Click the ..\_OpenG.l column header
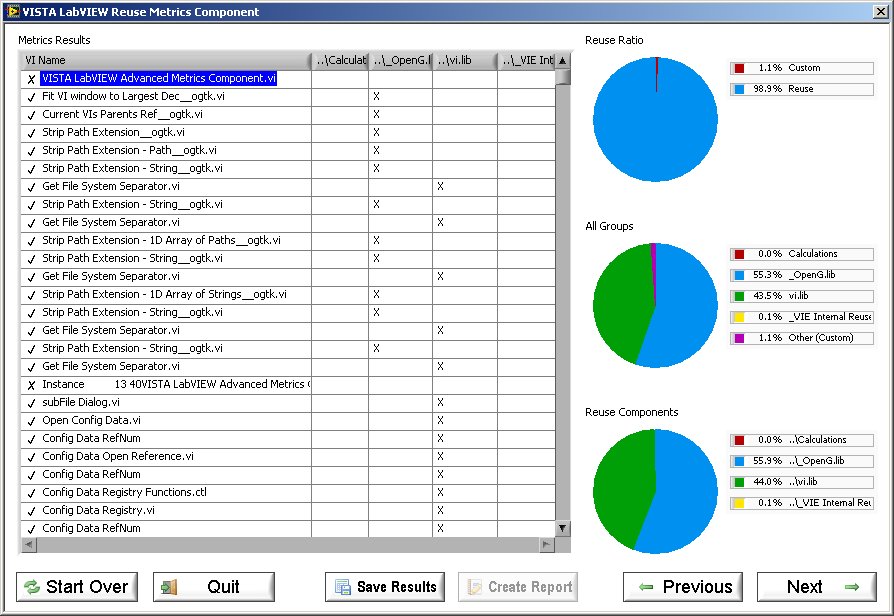 pos(401,60)
